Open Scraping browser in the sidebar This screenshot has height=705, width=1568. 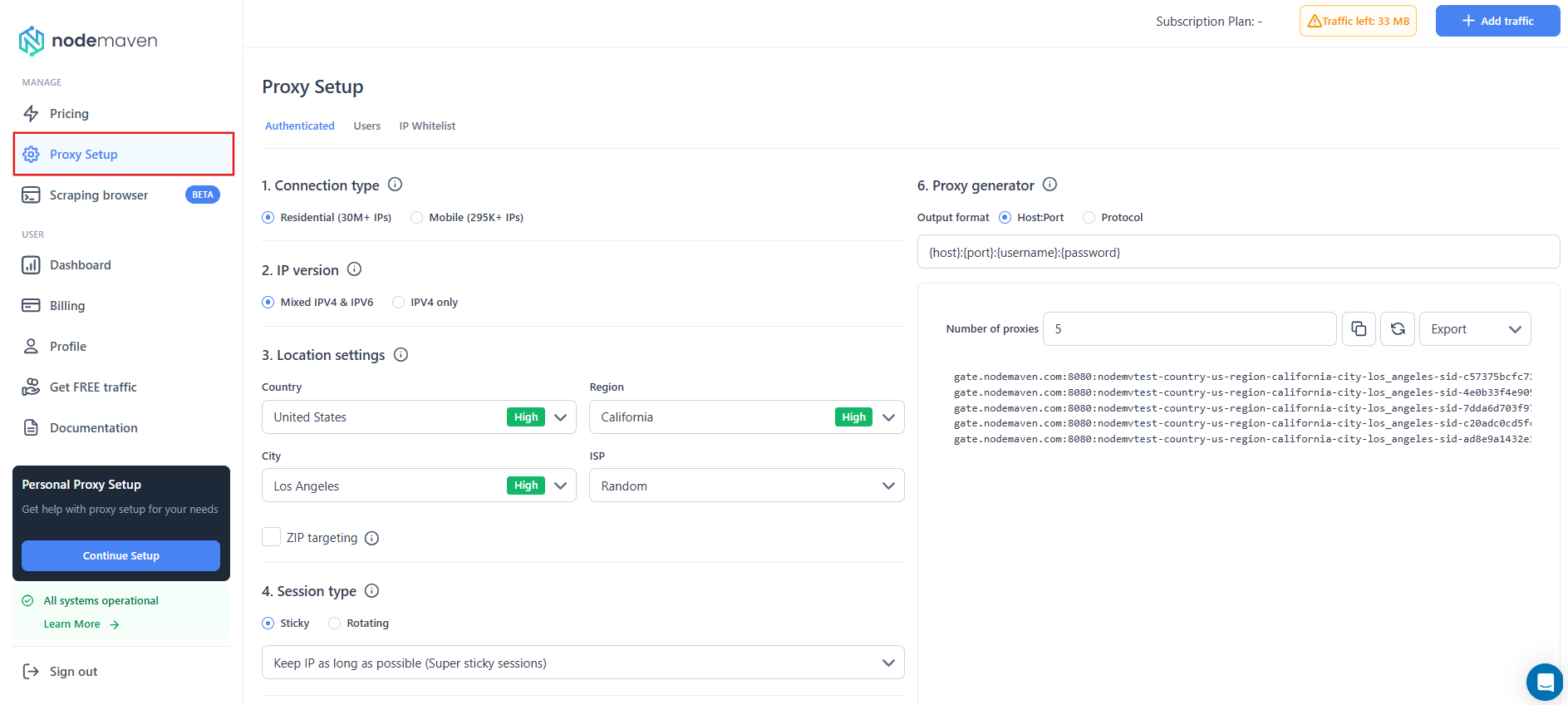click(99, 195)
